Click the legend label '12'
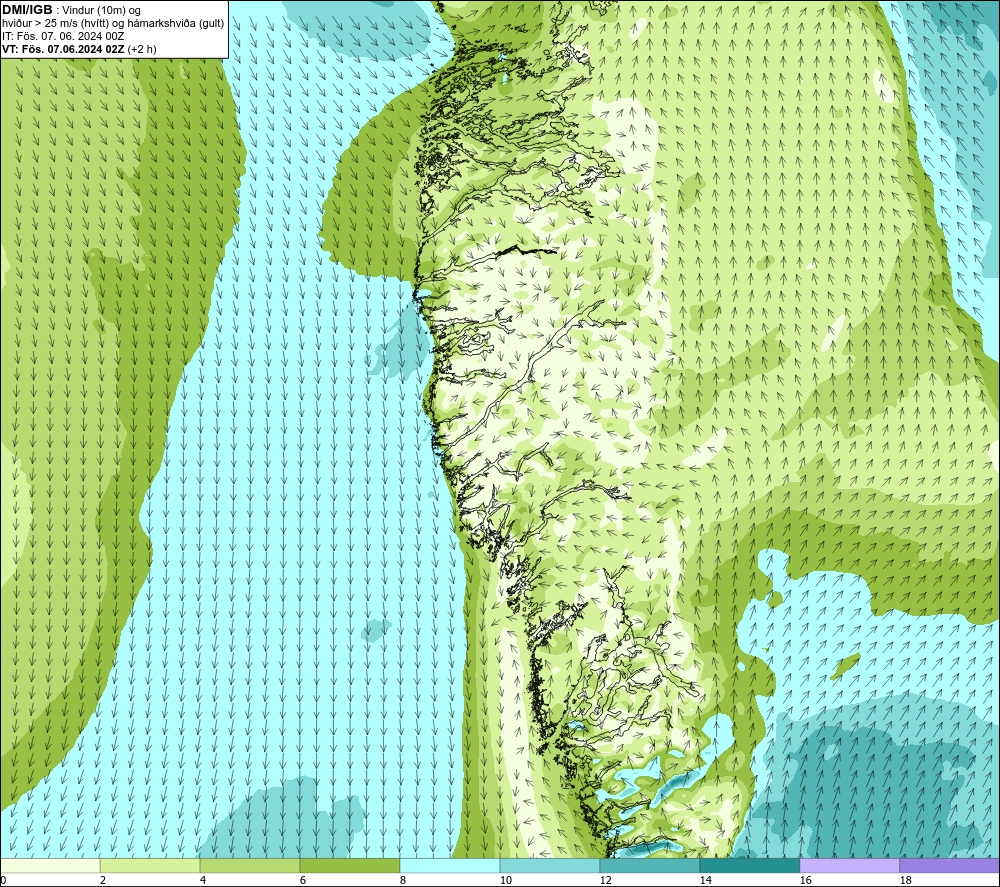 (606, 880)
